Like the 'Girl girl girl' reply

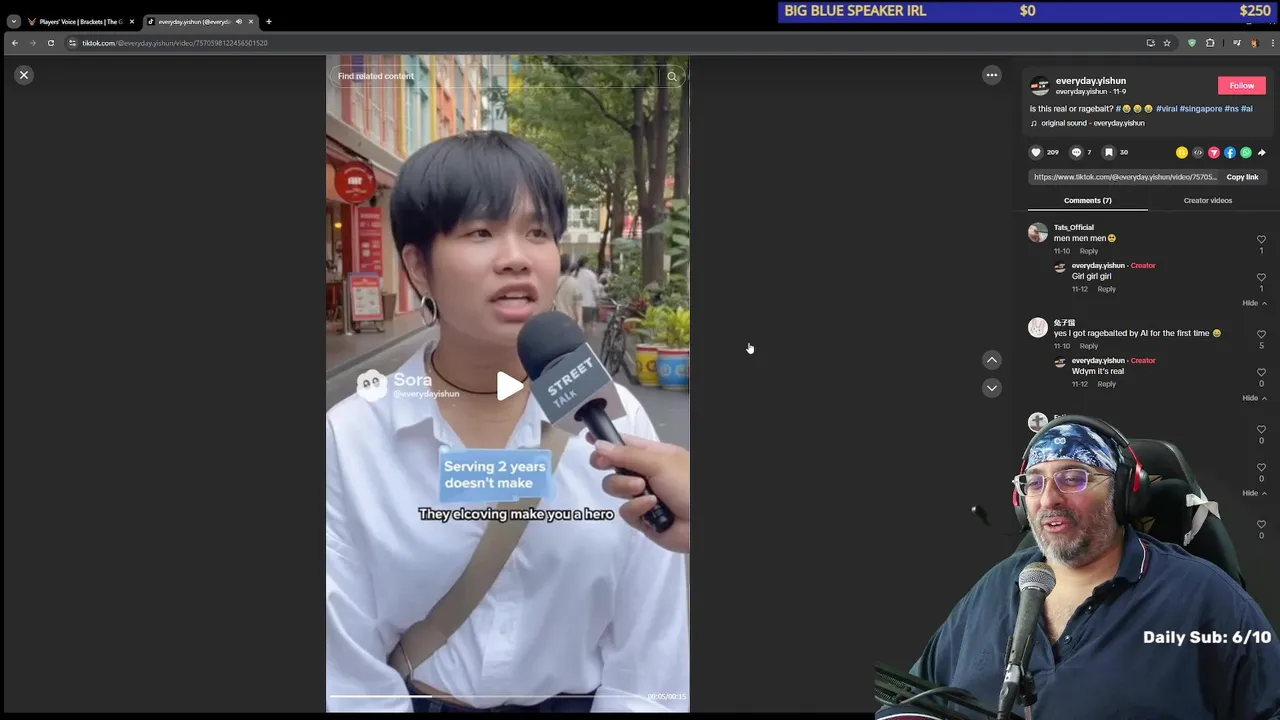1261,278
